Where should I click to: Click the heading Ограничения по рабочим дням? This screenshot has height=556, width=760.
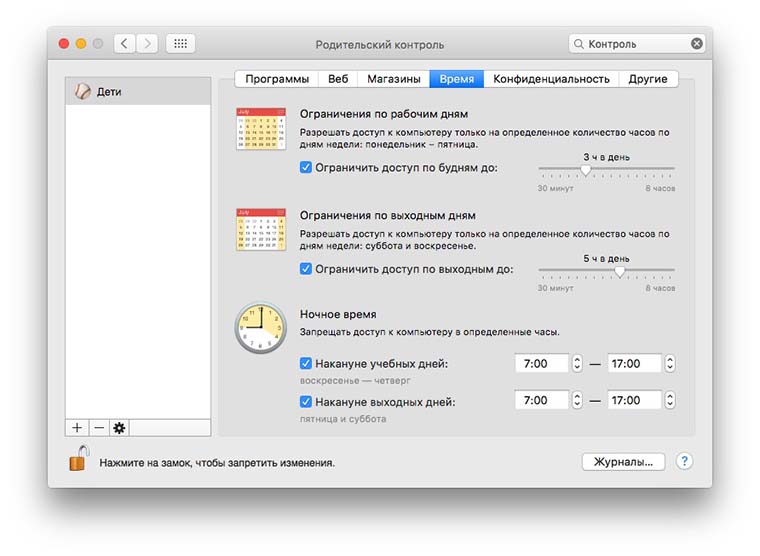click(x=384, y=114)
